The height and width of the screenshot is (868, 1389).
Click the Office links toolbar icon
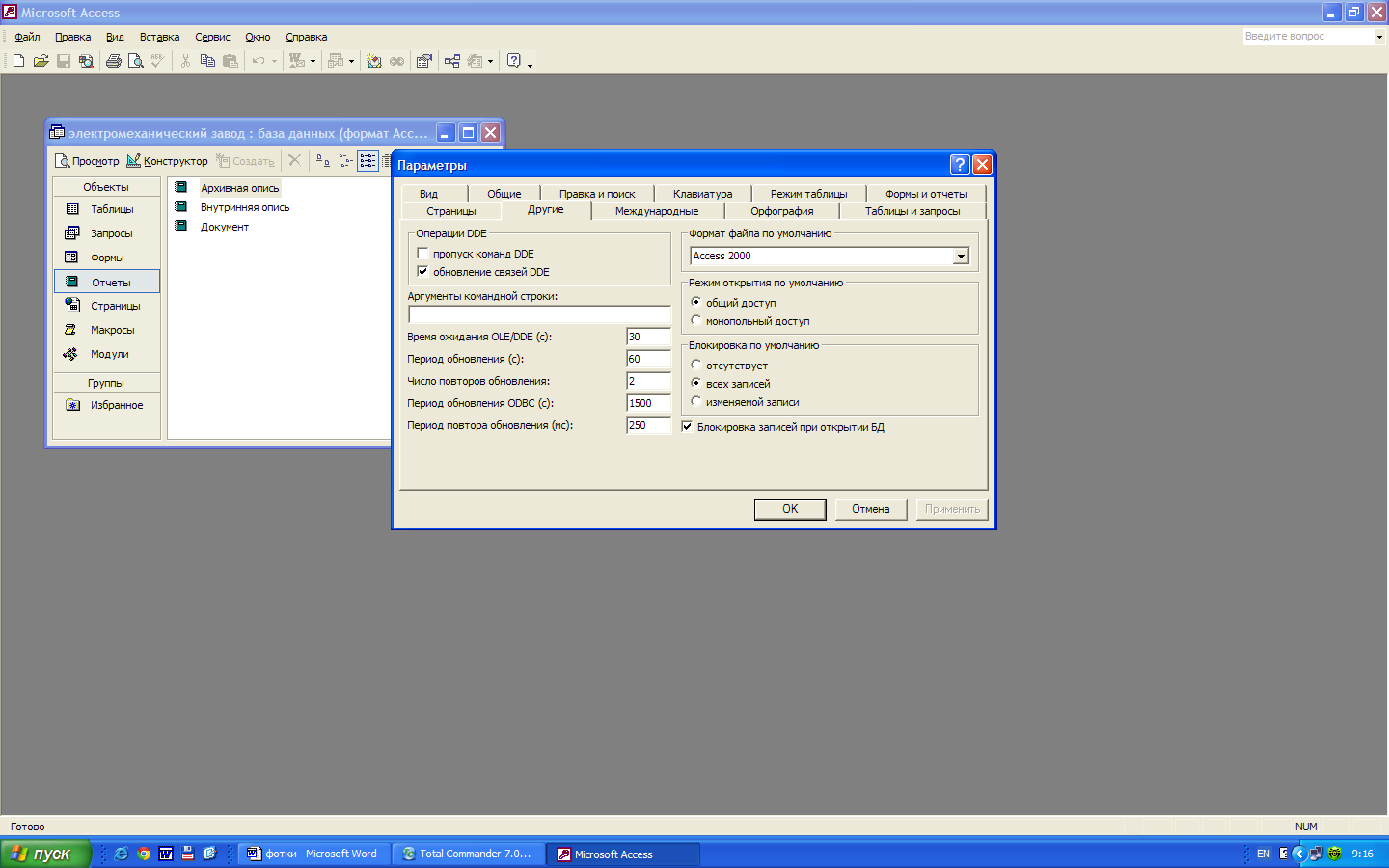click(x=297, y=61)
